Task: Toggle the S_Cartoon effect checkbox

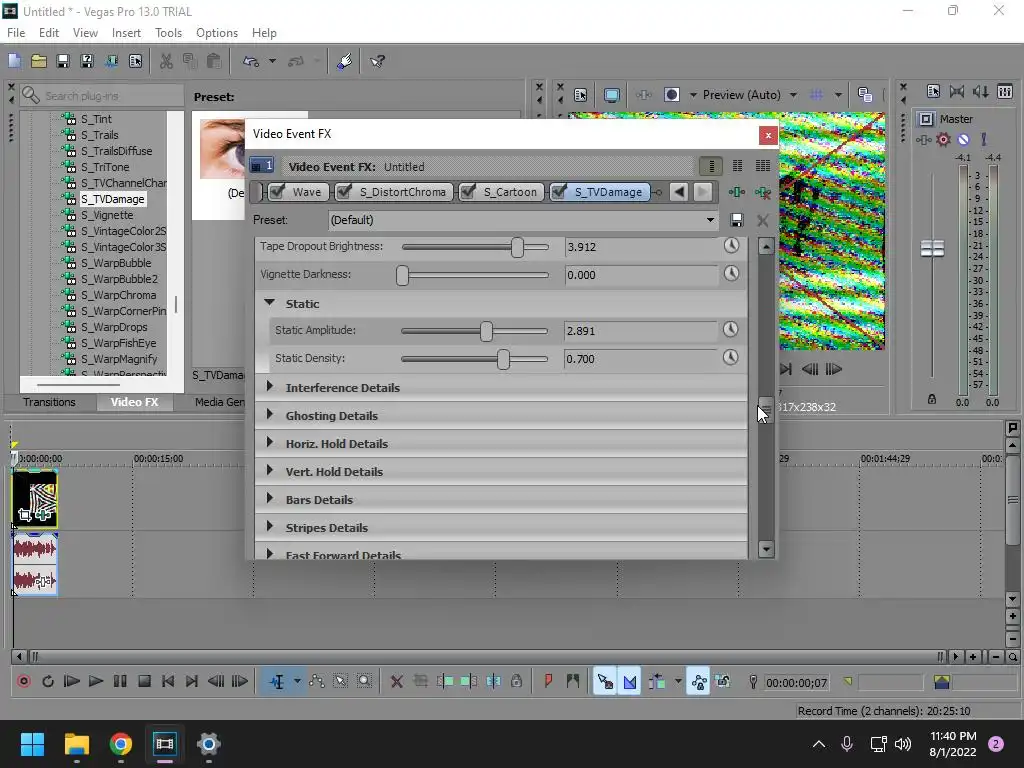Action: pyautogui.click(x=468, y=192)
